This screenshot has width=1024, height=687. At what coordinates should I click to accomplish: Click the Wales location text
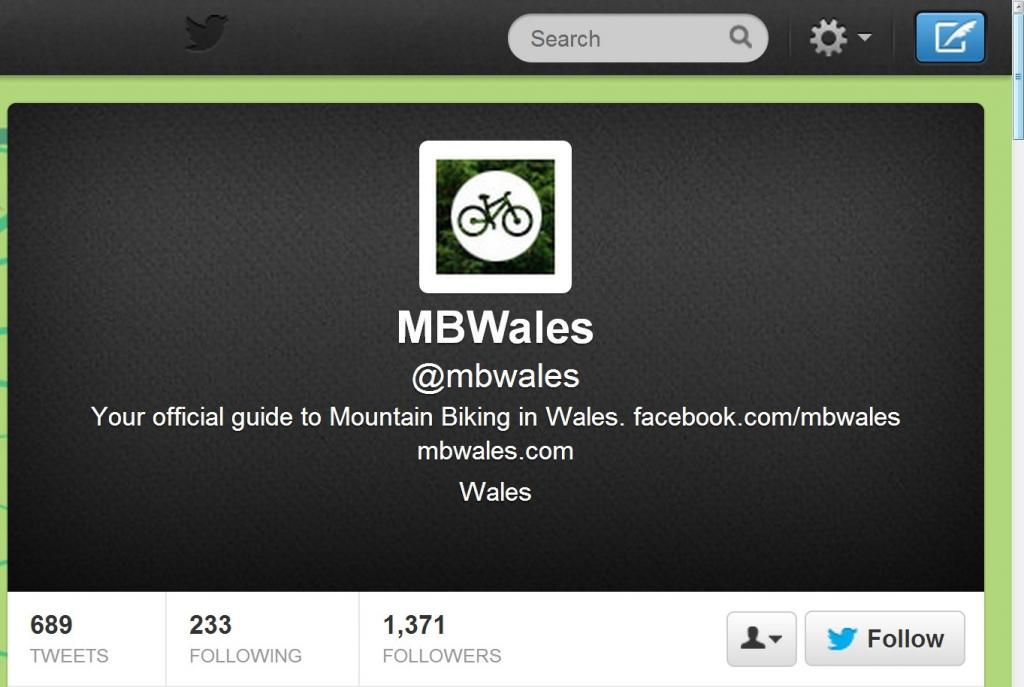[495, 492]
